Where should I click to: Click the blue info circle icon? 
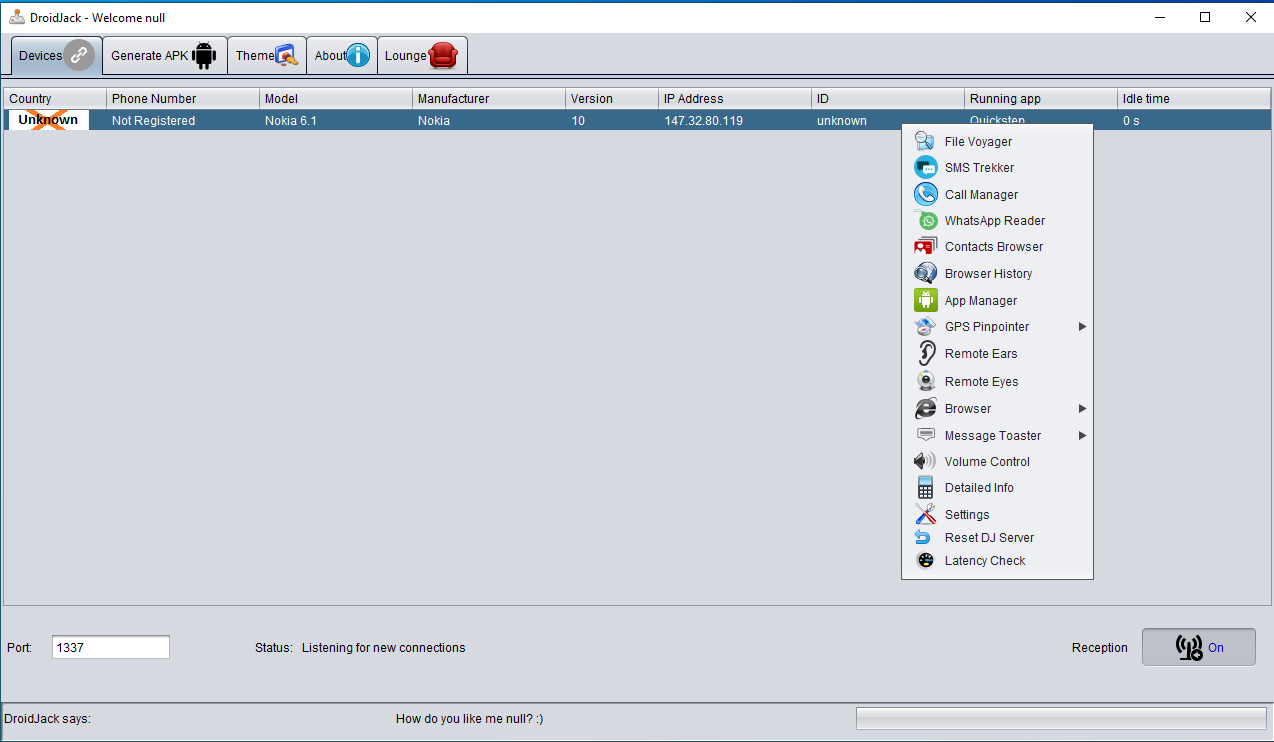pyautogui.click(x=358, y=56)
